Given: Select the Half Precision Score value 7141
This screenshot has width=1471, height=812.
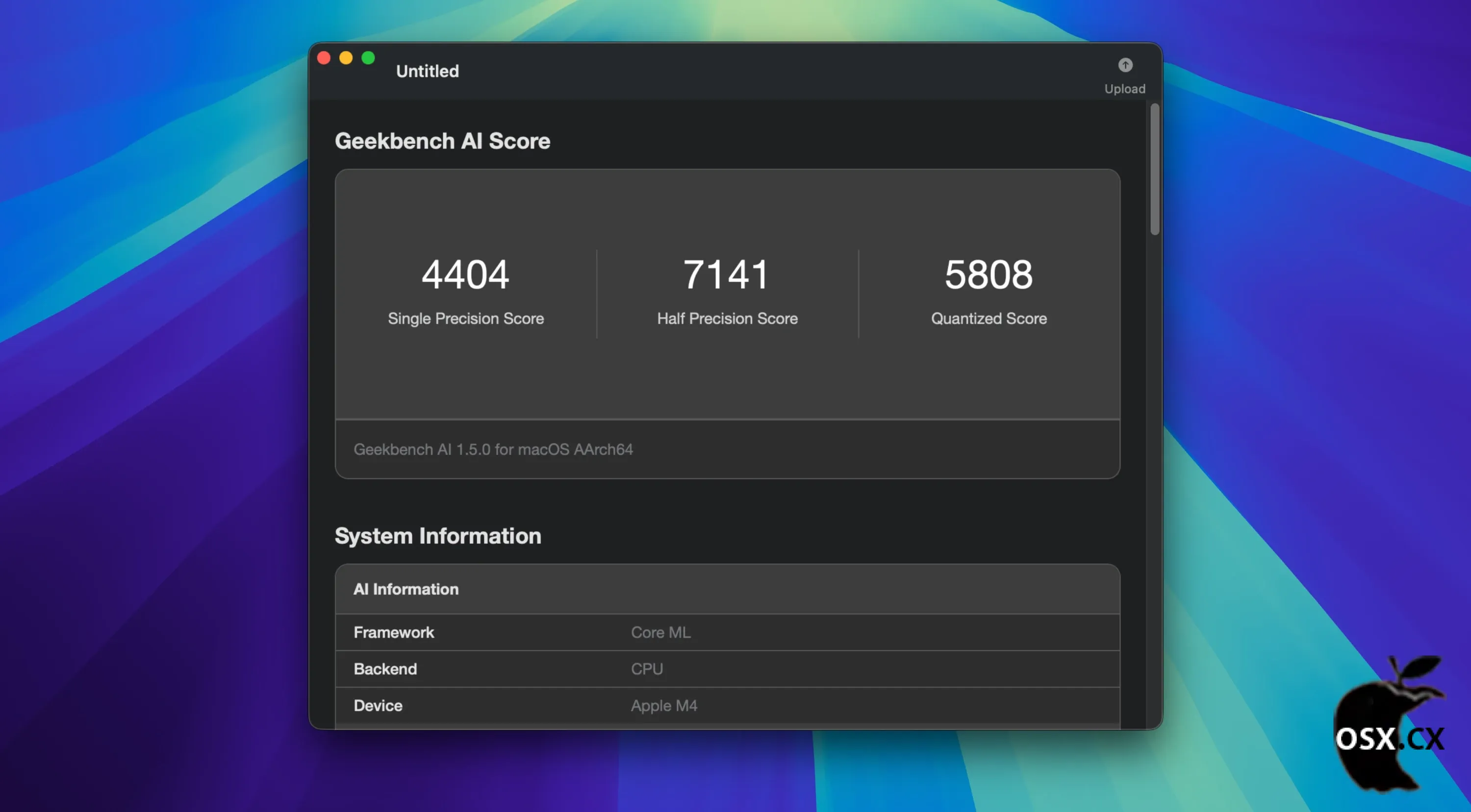Looking at the screenshot, I should 726,274.
